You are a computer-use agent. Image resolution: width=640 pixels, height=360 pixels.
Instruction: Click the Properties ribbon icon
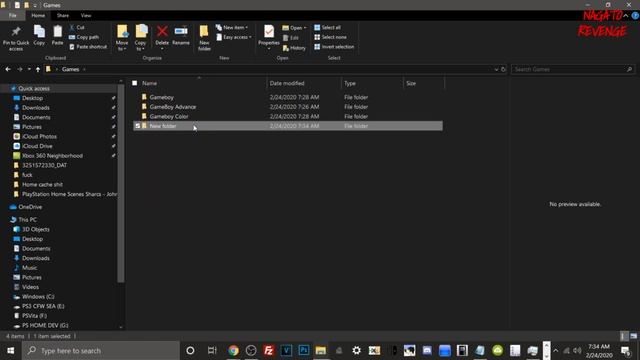(x=269, y=31)
